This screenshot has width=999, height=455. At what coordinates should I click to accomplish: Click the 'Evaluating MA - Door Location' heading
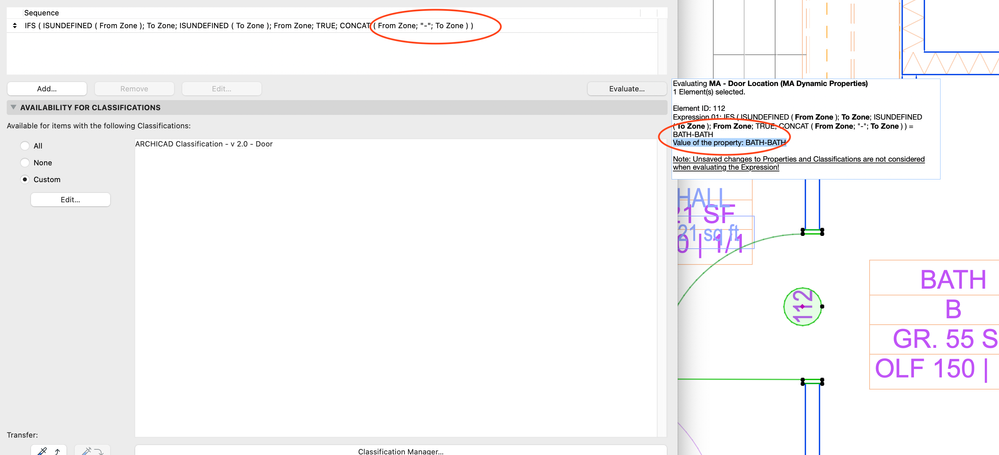click(770, 83)
